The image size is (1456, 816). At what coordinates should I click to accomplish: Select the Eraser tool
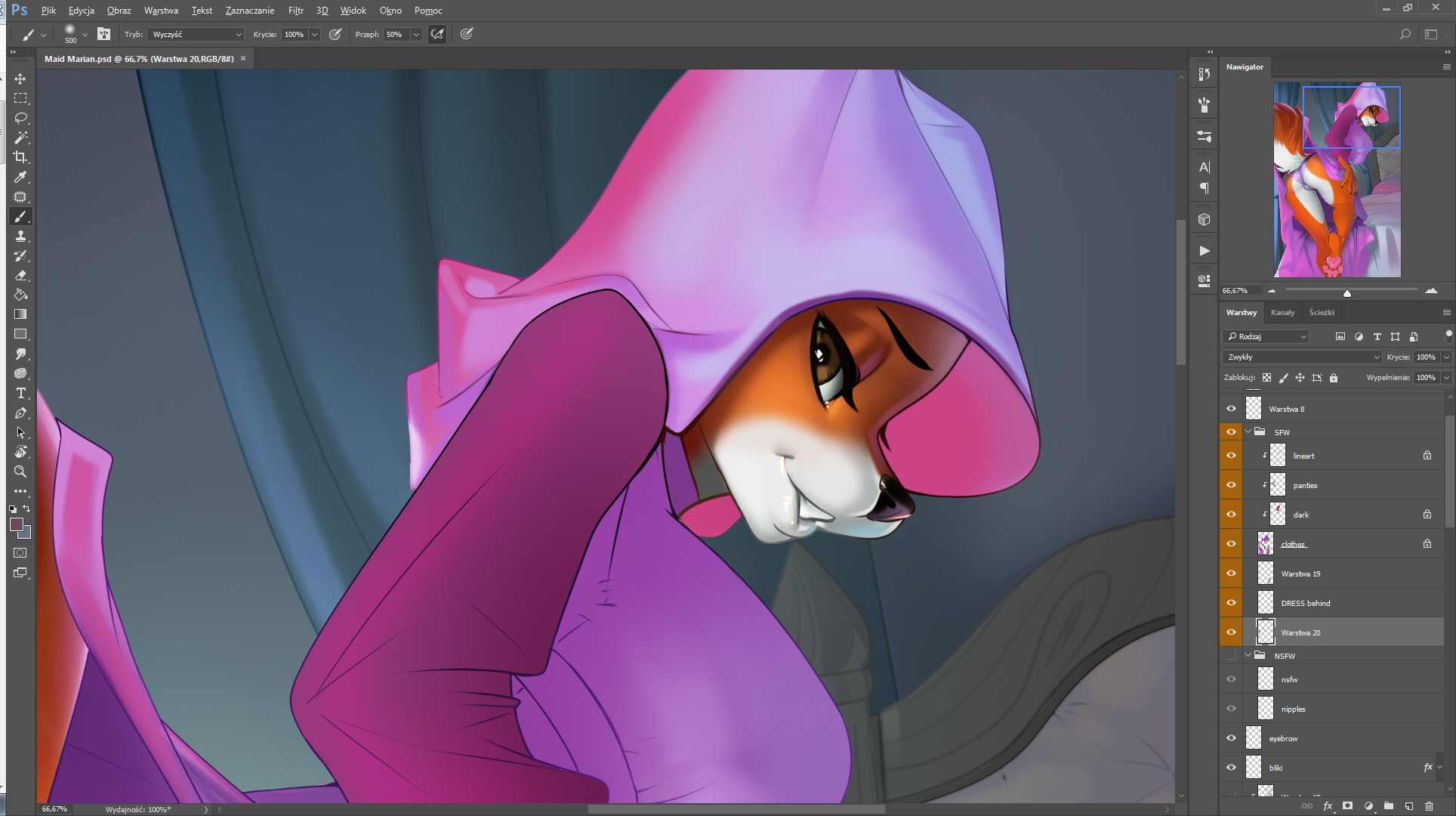[20, 275]
